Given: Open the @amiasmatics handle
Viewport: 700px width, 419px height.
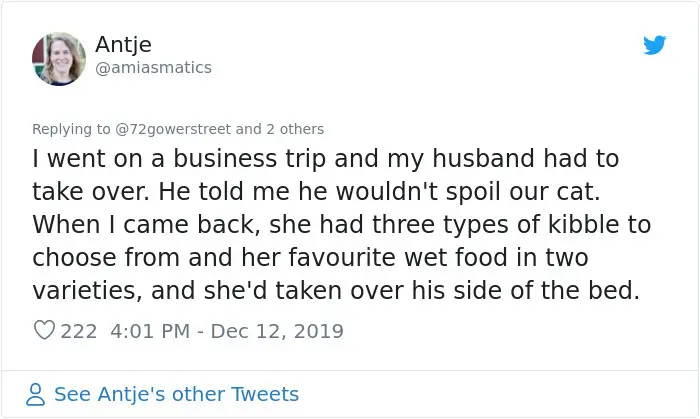Looking at the screenshot, I should (153, 67).
